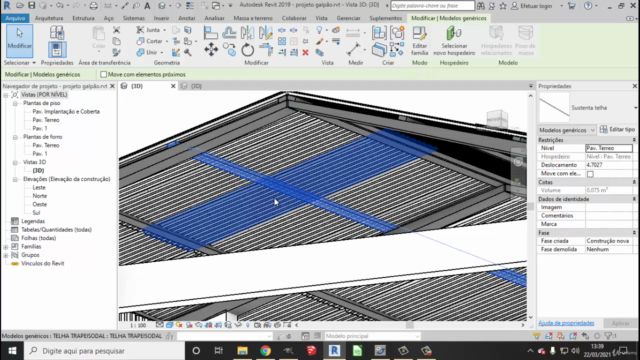Image resolution: width=640 pixels, height=360 pixels.
Task: Click the Open folder icon in quick access toolbar
Action: [x=20, y=6]
